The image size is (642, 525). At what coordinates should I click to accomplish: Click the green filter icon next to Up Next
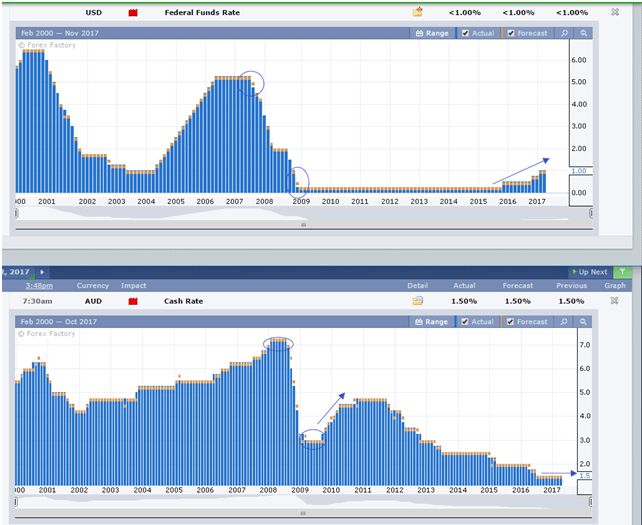(x=622, y=271)
